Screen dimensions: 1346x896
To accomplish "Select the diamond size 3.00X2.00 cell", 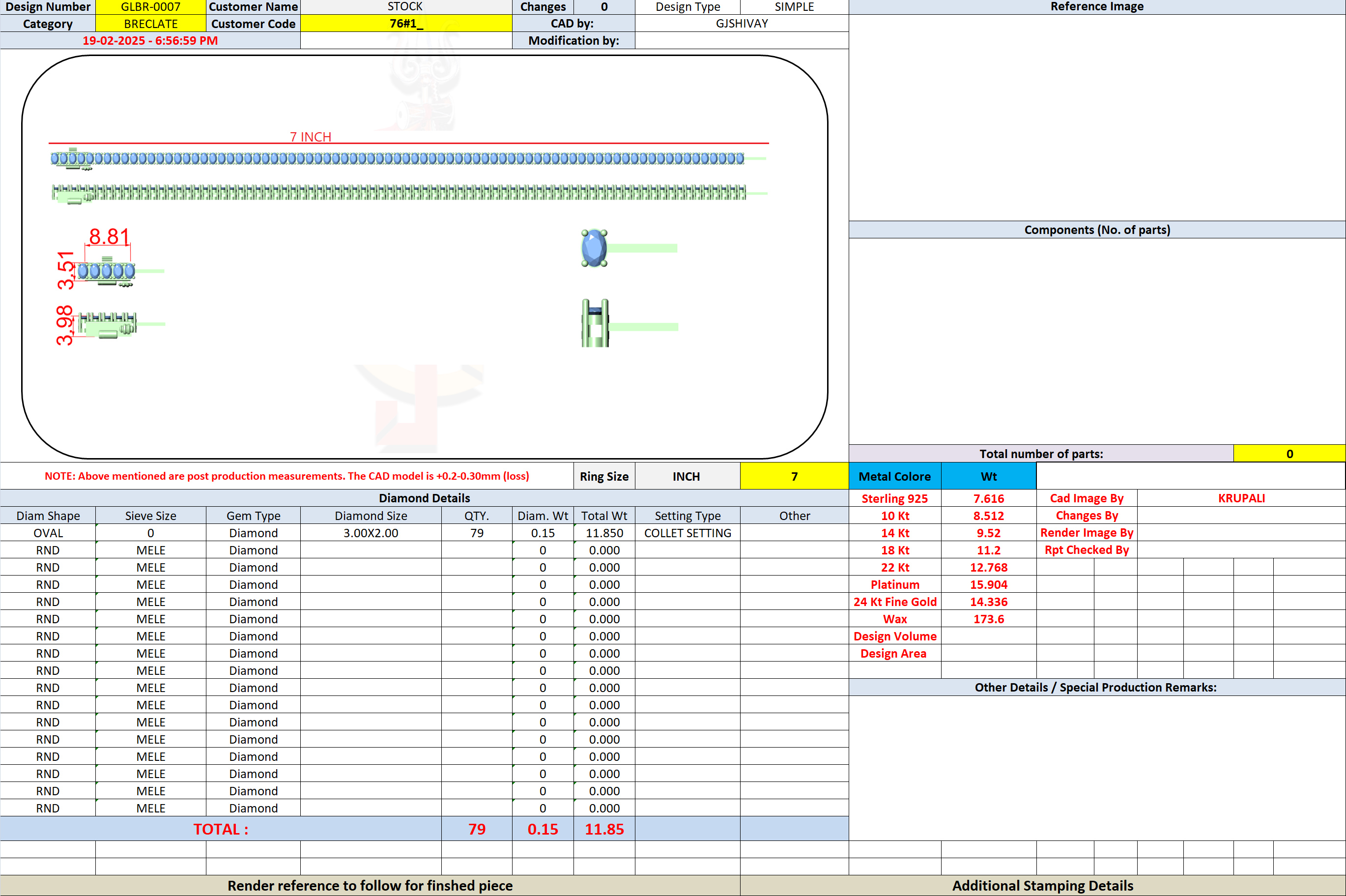I will [x=371, y=533].
